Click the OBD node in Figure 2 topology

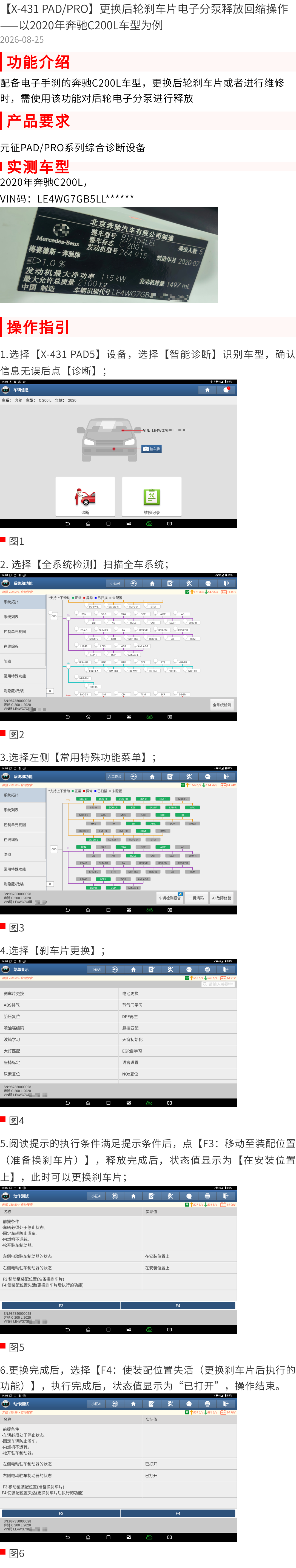pos(54,616)
